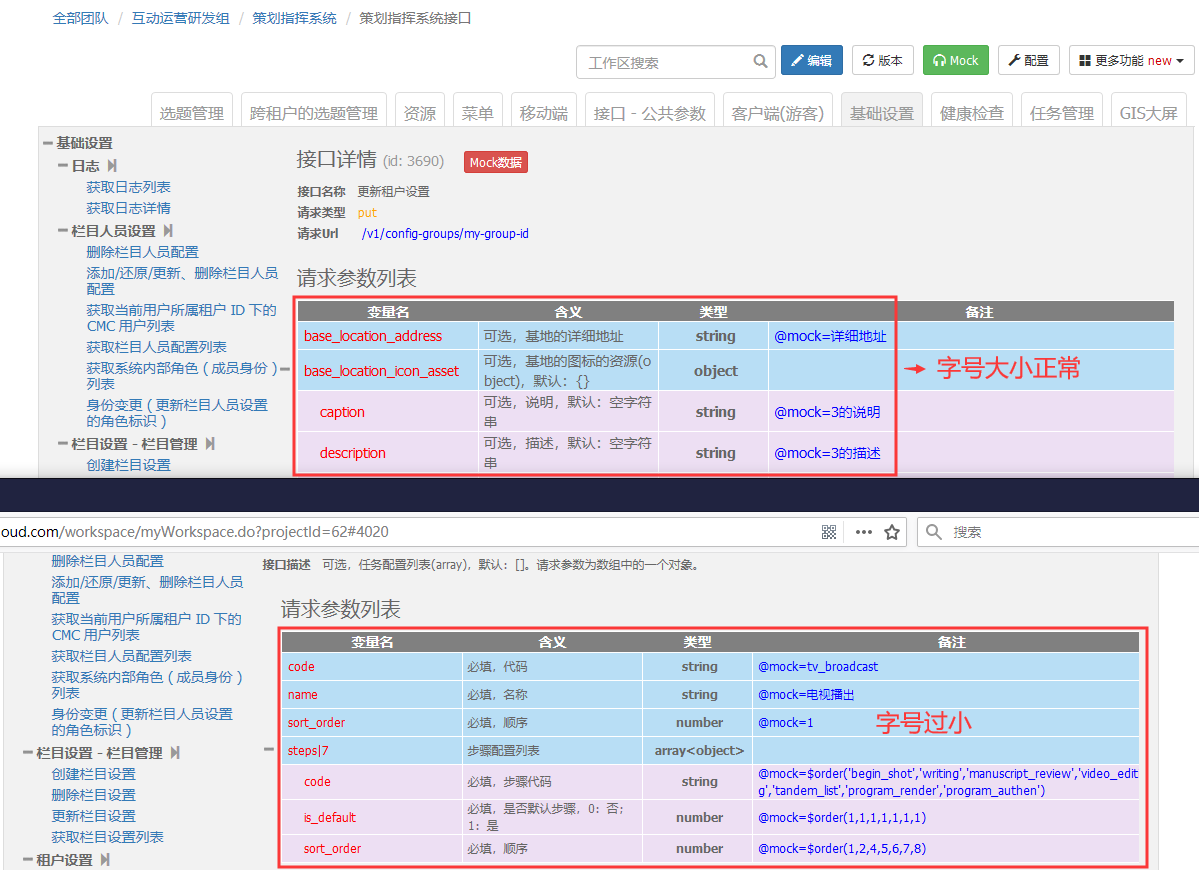The width and height of the screenshot is (1199, 870).
Task: Click the 工作区搜索 input field
Action: pyautogui.click(x=665, y=62)
